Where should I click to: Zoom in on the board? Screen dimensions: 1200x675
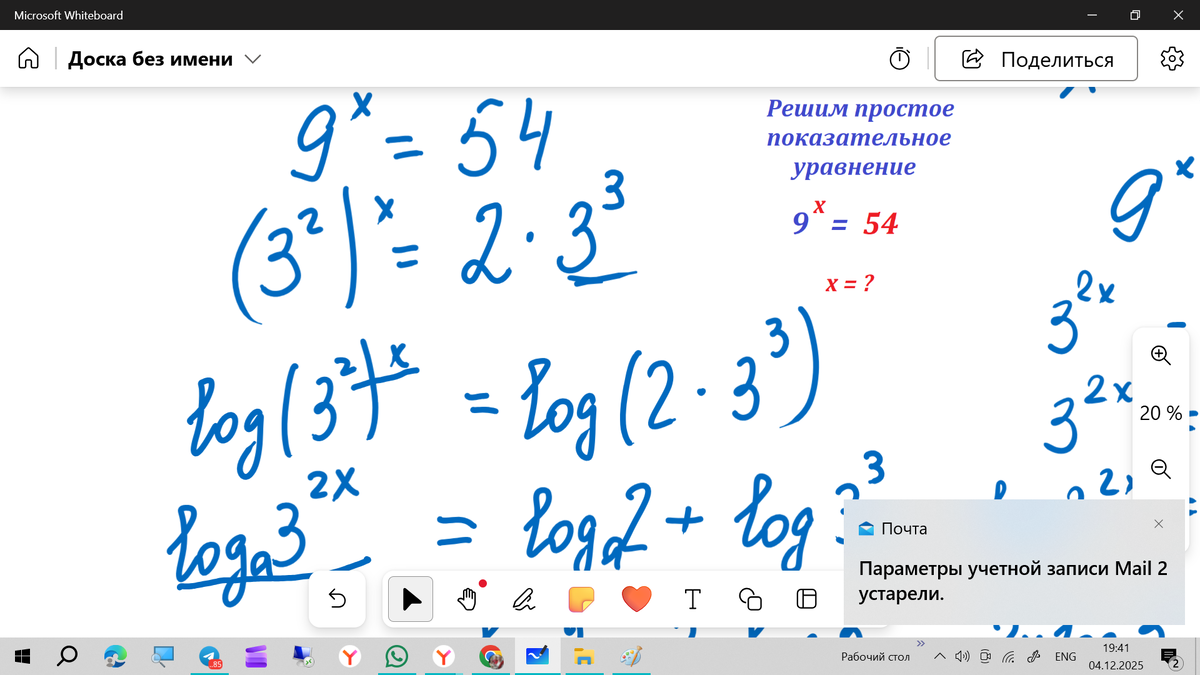pos(1160,354)
